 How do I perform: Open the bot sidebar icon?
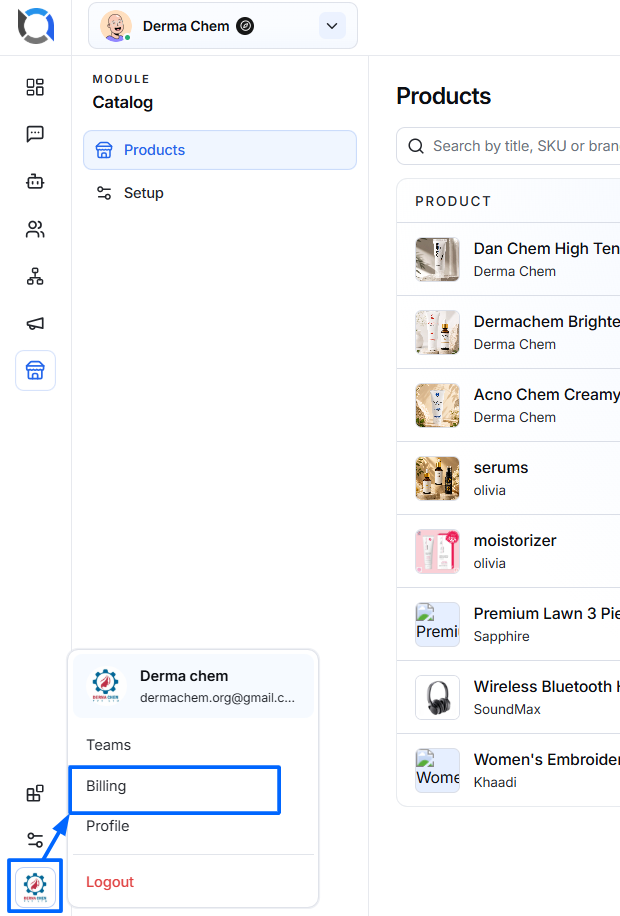[35, 181]
